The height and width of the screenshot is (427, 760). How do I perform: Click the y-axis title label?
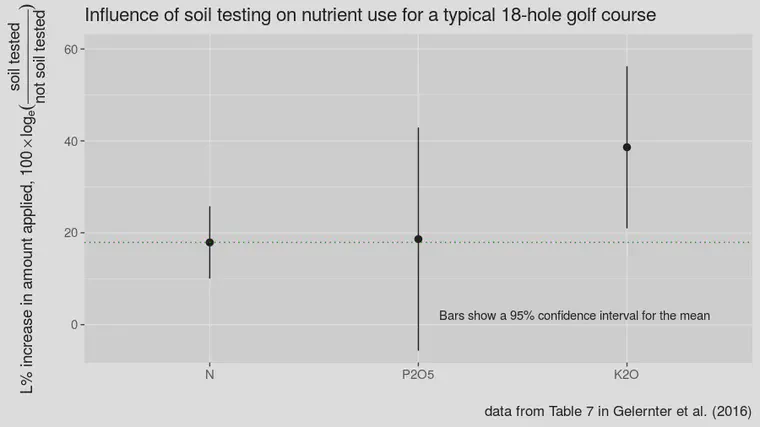(28, 199)
